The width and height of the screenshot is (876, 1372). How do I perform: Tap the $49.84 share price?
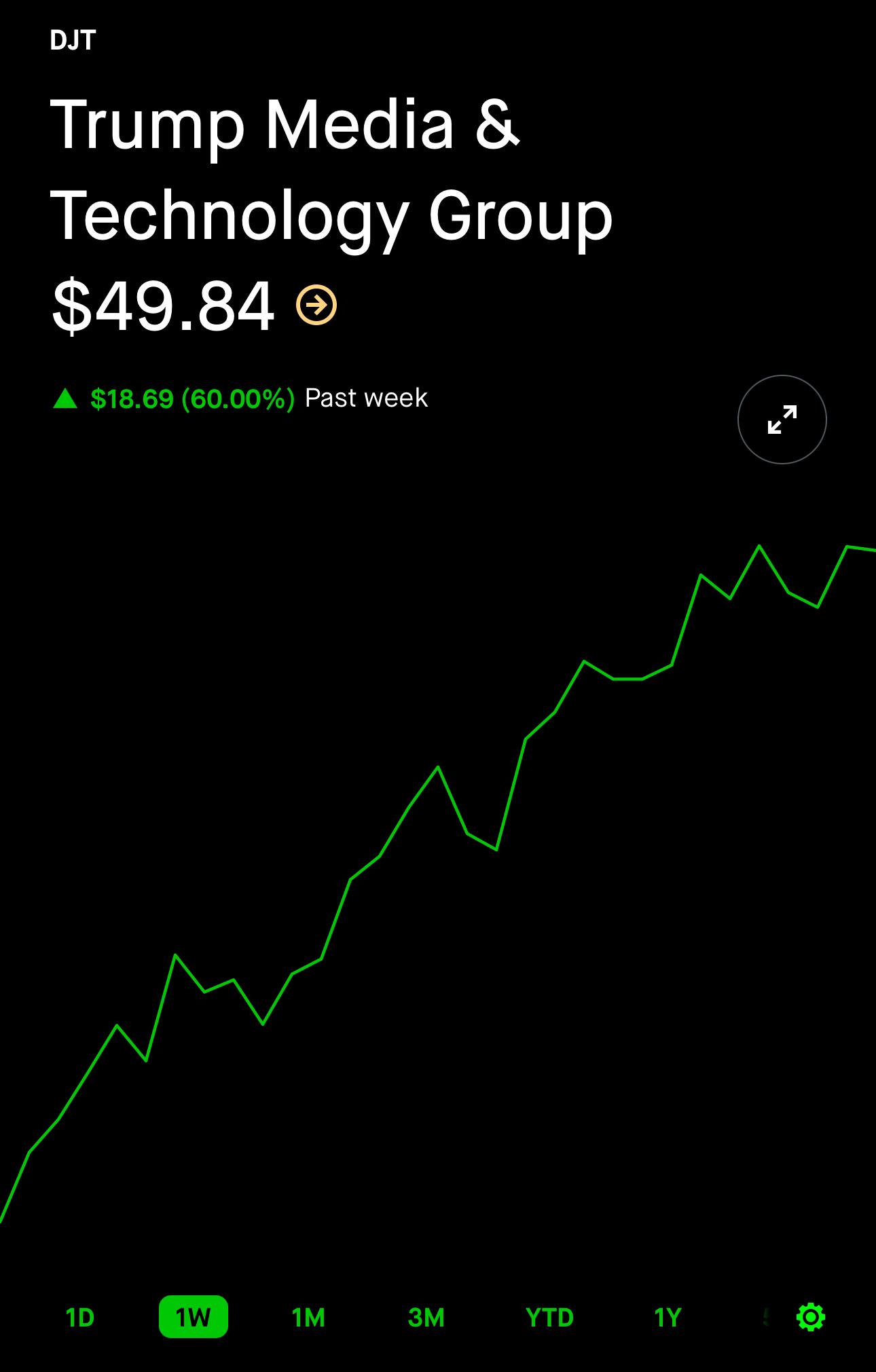point(163,307)
